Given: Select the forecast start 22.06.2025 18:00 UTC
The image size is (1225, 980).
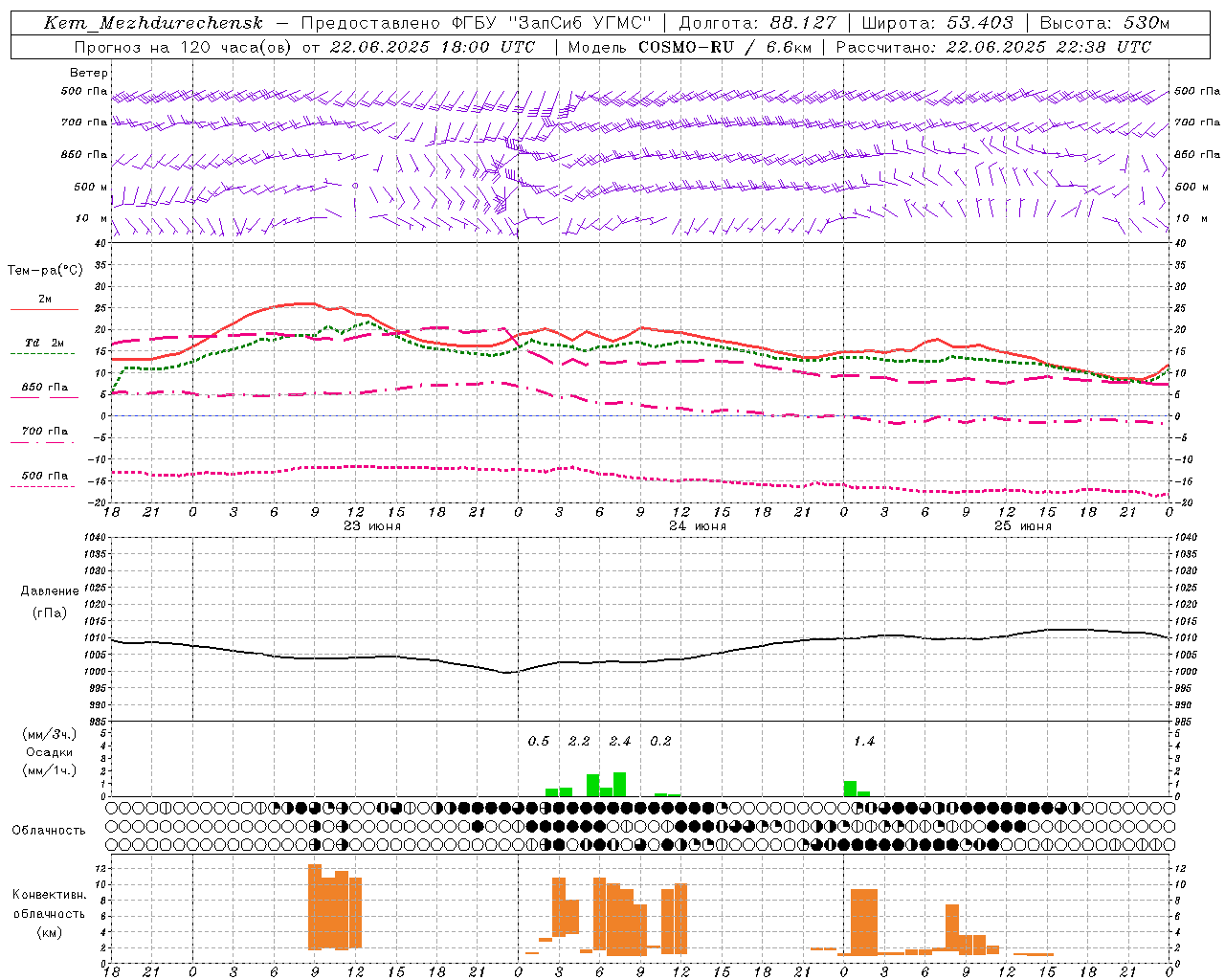Looking at the screenshot, I should coord(433,47).
